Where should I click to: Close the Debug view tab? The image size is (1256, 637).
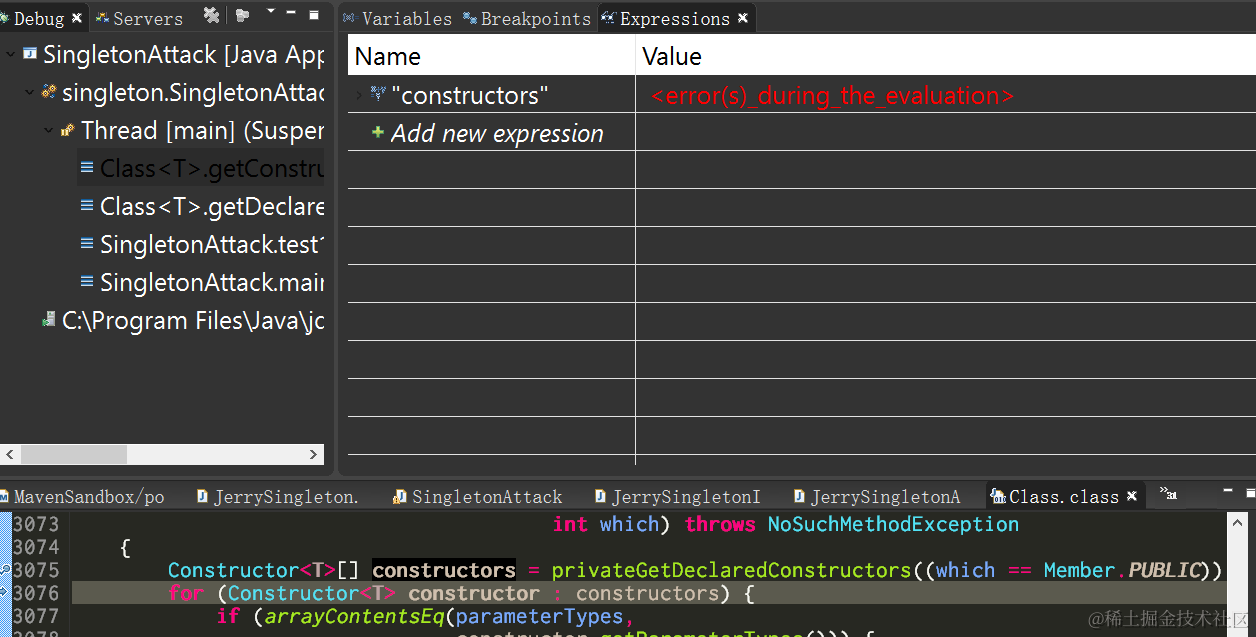76,18
